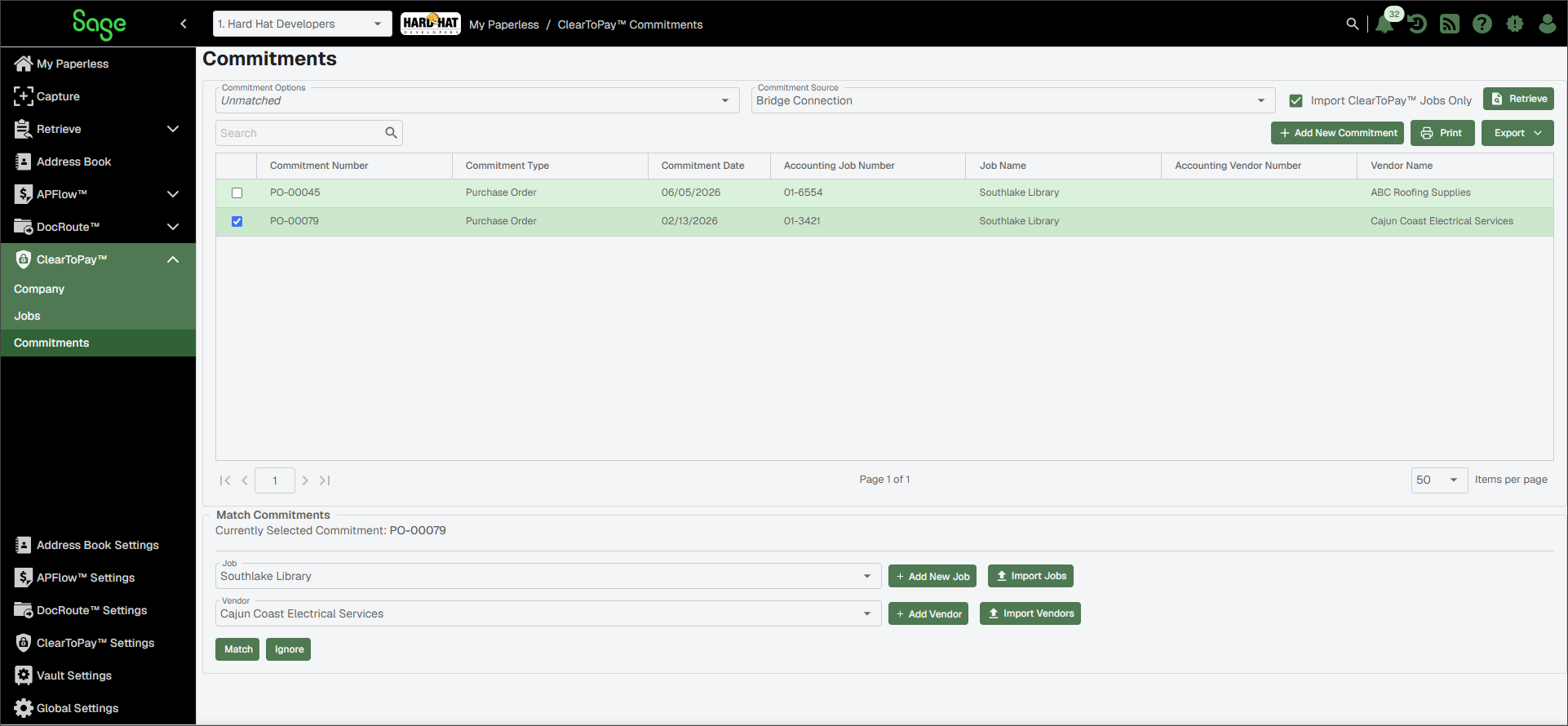
Task: Click Add New Commitment button
Action: (x=1337, y=133)
